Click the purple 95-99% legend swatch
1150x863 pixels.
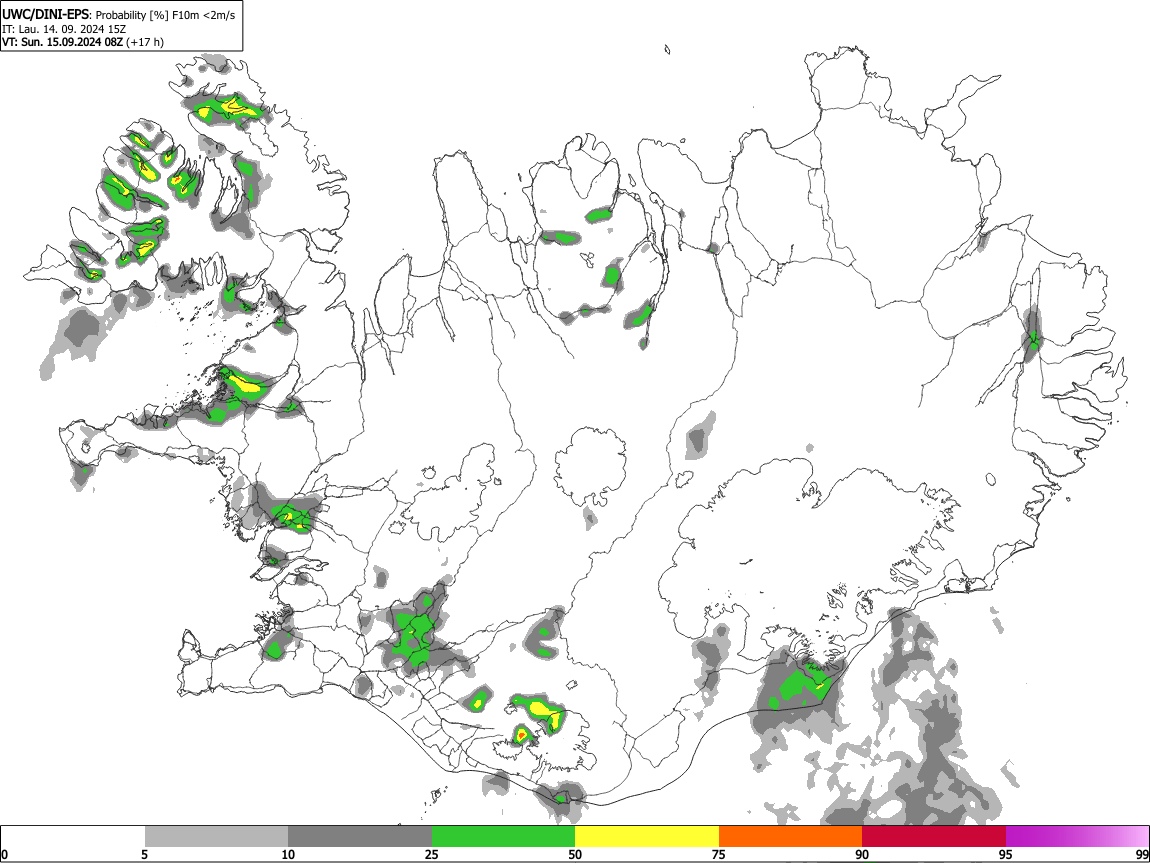tap(1077, 837)
